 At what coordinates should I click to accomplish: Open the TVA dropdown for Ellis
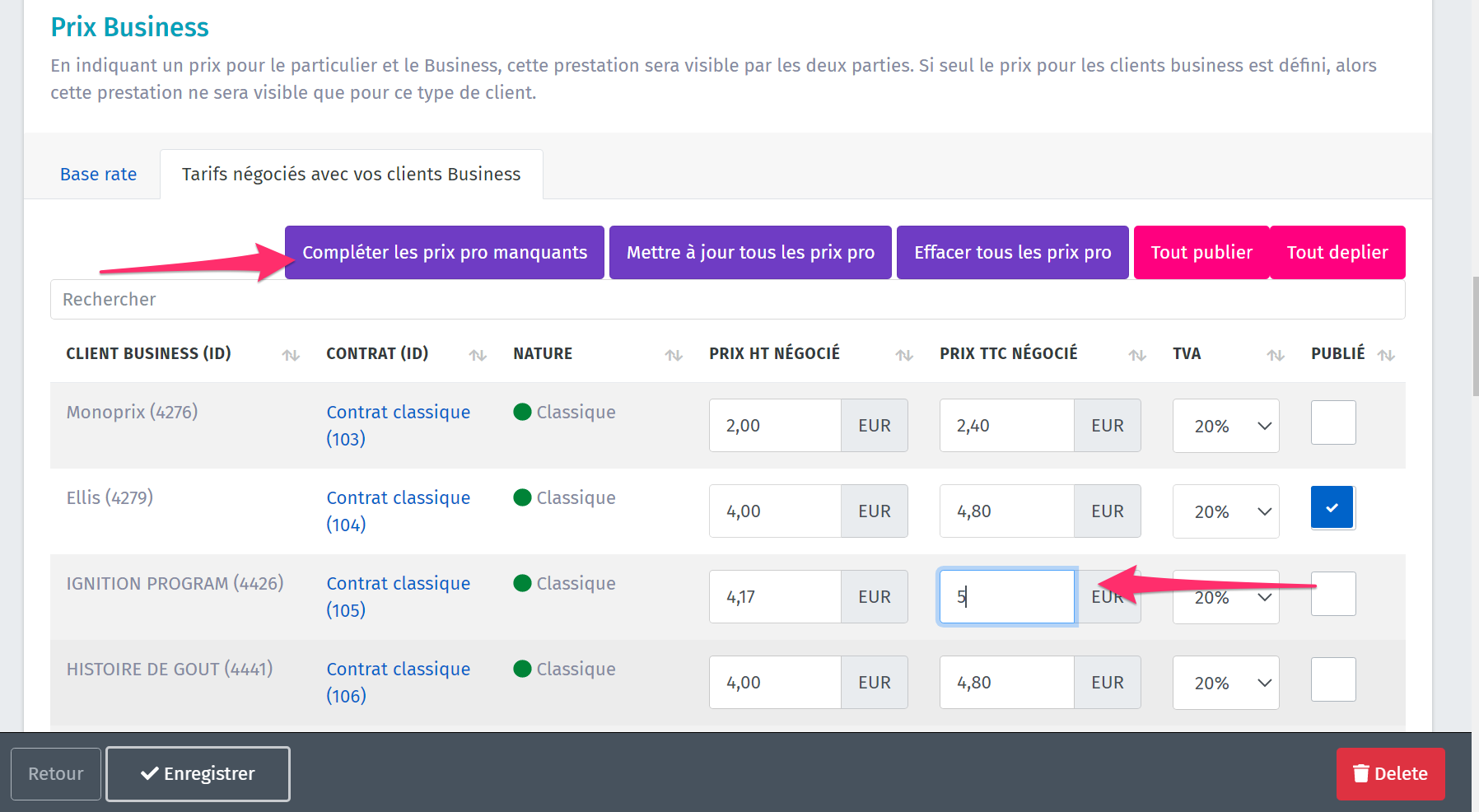click(x=1225, y=511)
